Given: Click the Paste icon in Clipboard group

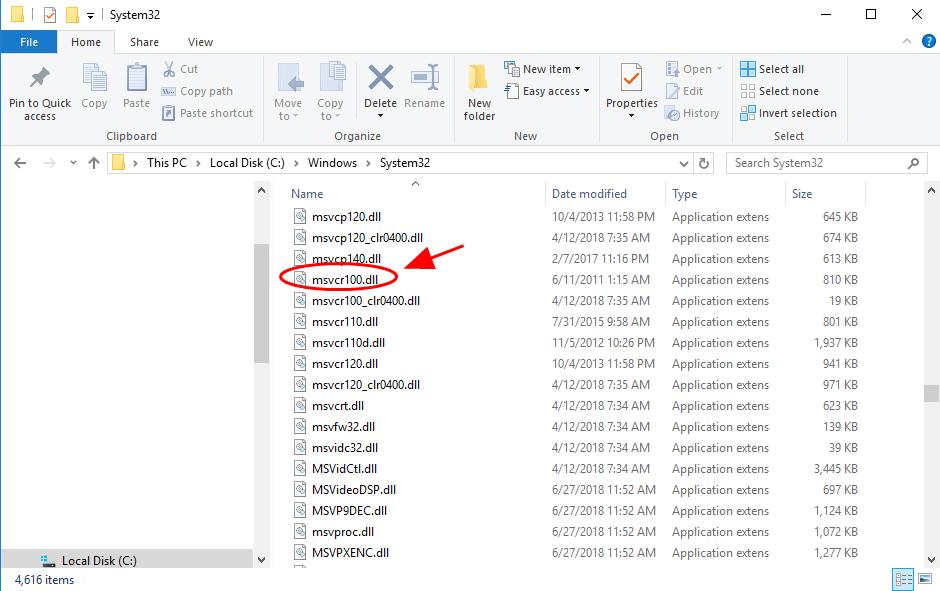Looking at the screenshot, I should (x=136, y=78).
